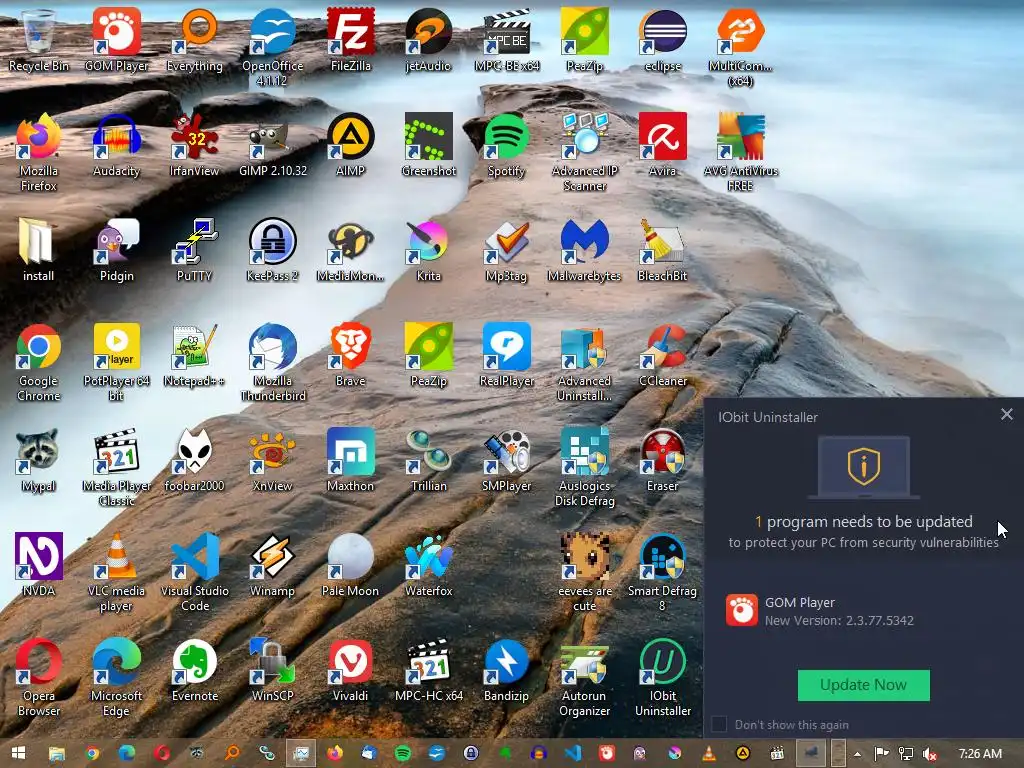The height and width of the screenshot is (768, 1024).
Task: Select the PotPlayer 64 bit desktop shortcut
Action: pos(116,362)
